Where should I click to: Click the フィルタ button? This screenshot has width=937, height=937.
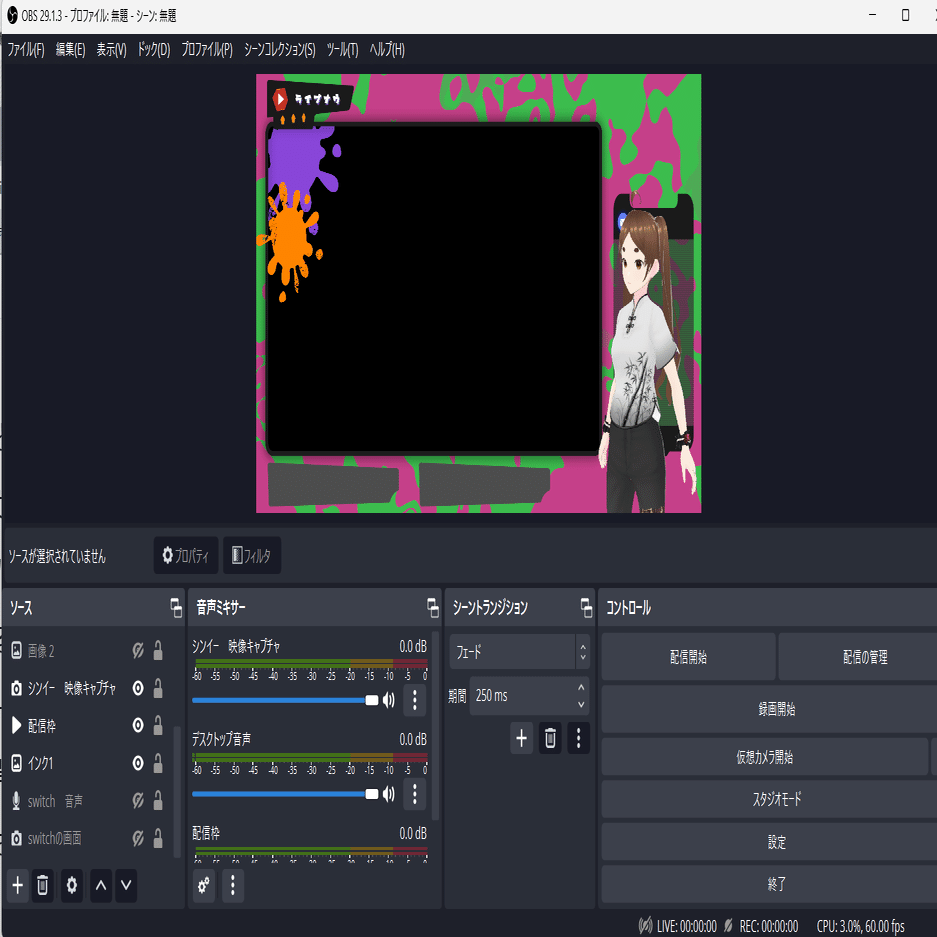coord(252,555)
